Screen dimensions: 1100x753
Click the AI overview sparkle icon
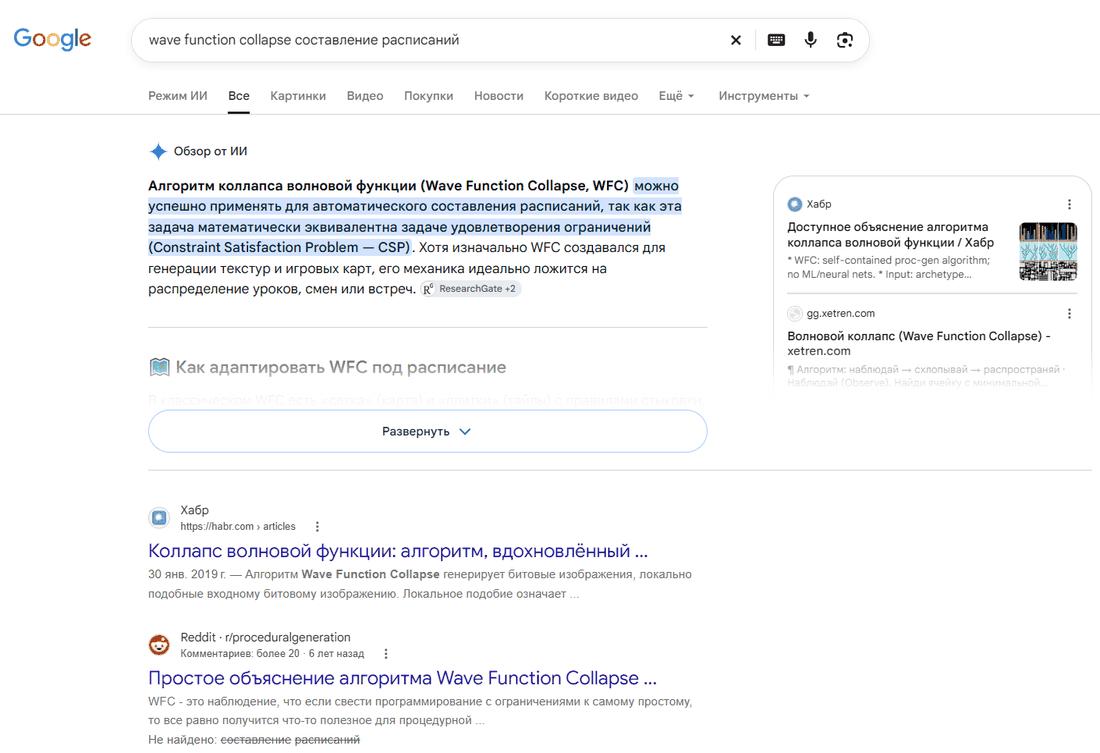coord(158,151)
